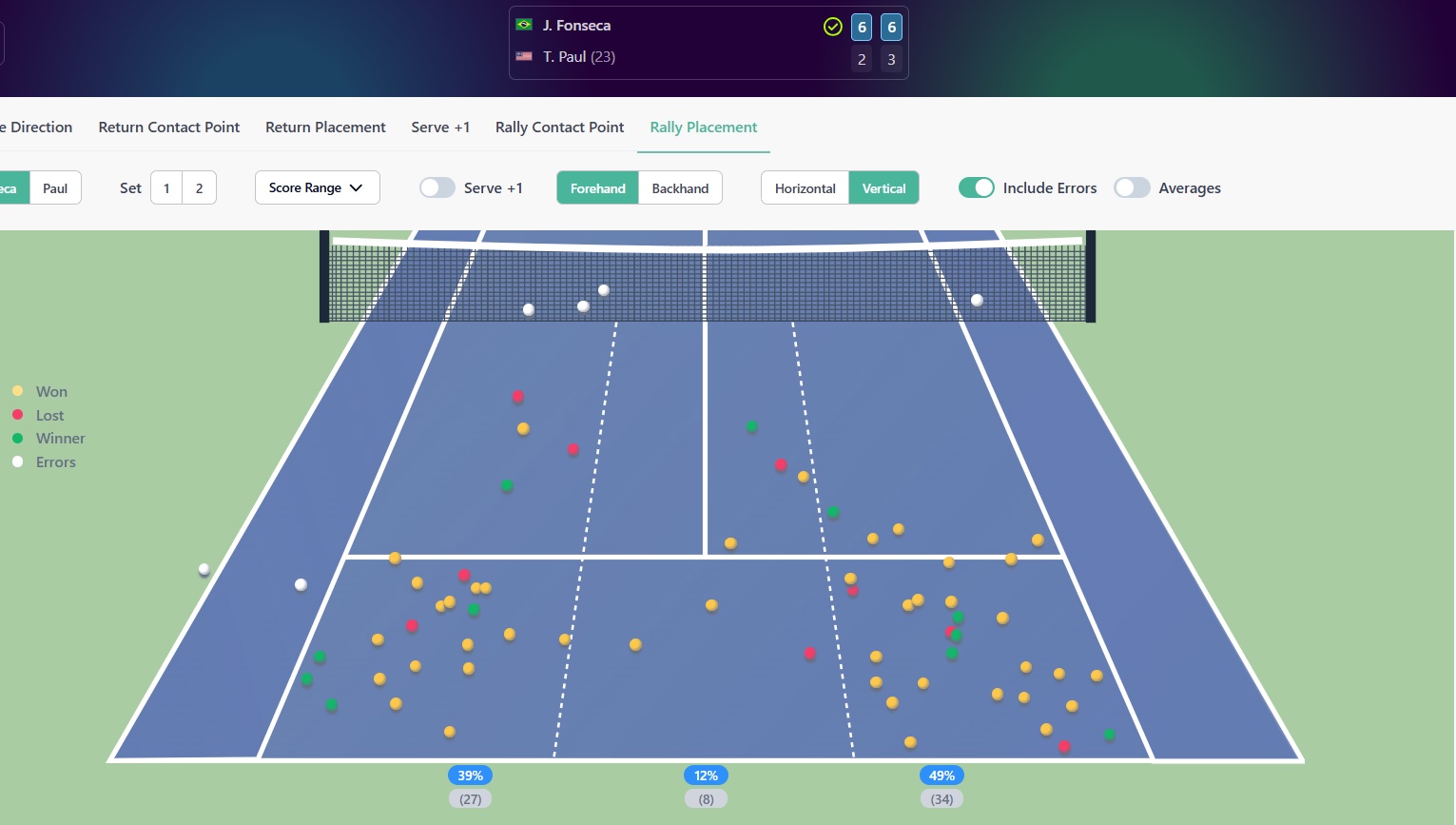Select the Backhand button

(x=680, y=188)
